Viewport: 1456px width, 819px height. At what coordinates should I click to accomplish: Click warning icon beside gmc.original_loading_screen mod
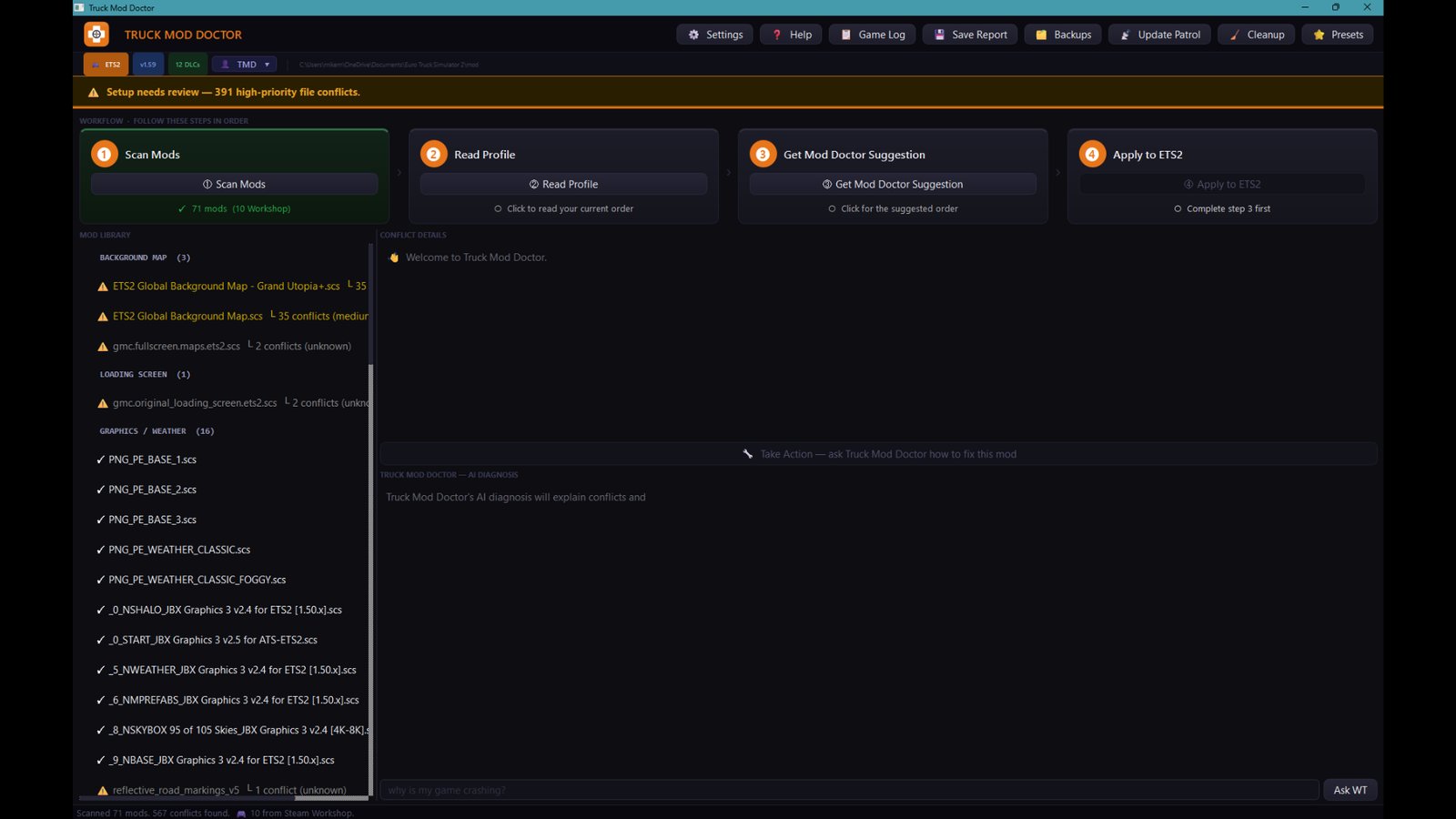[x=103, y=403]
